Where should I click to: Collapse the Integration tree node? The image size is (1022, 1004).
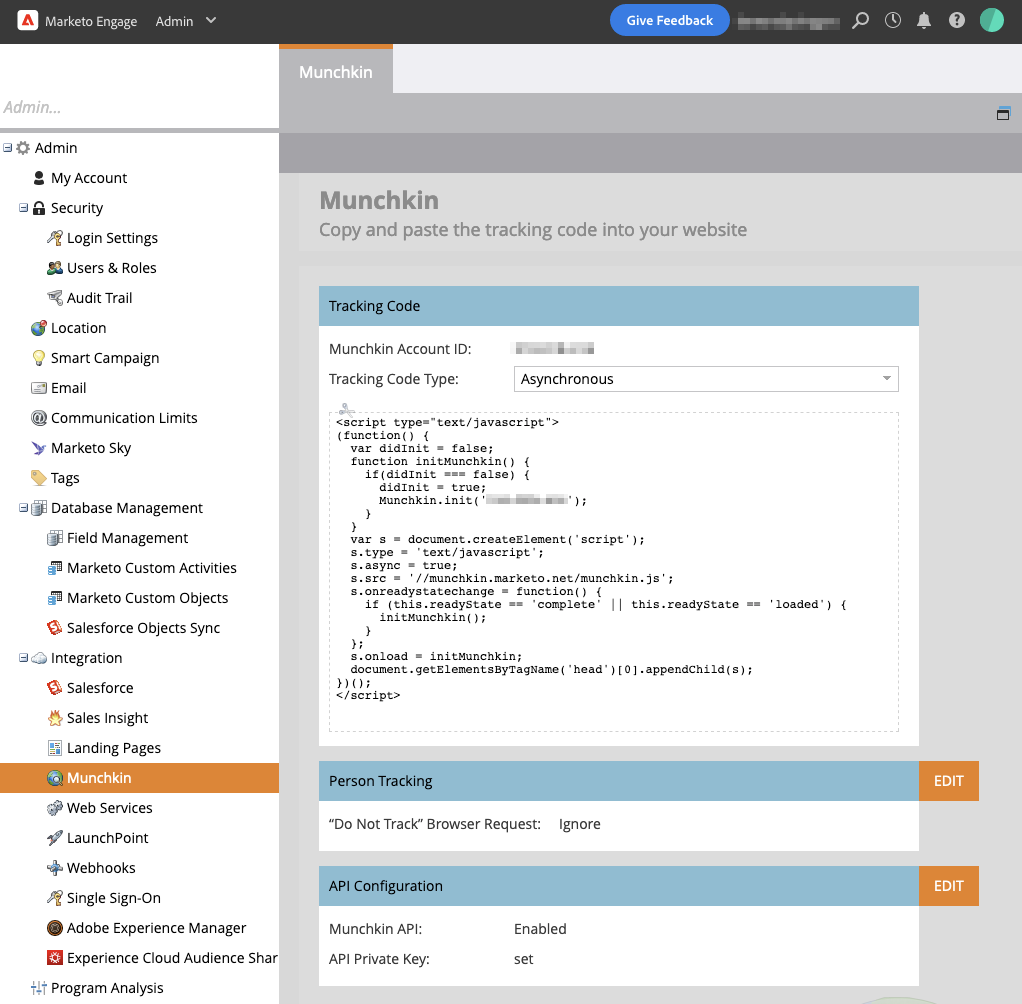(x=23, y=658)
